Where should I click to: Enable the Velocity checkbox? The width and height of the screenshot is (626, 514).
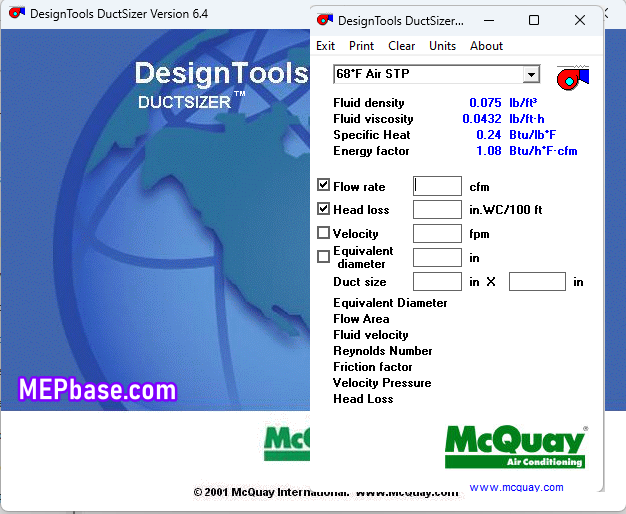pyautogui.click(x=323, y=233)
